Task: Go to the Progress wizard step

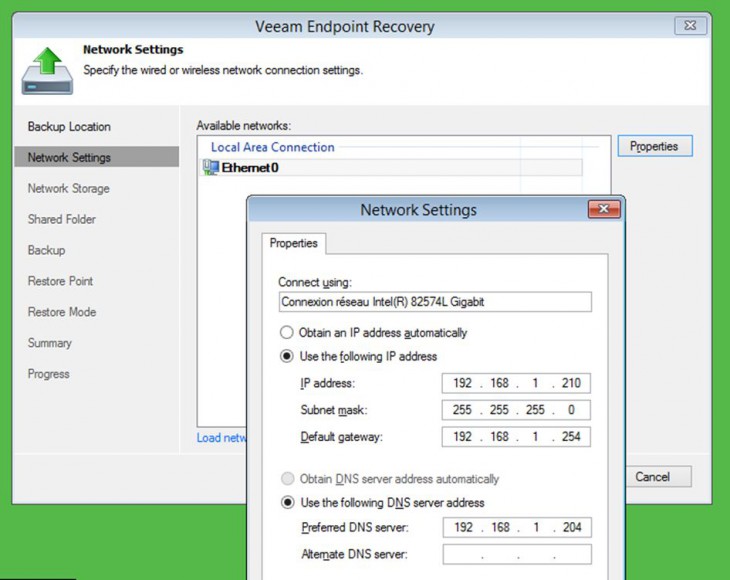Action: 48,374
